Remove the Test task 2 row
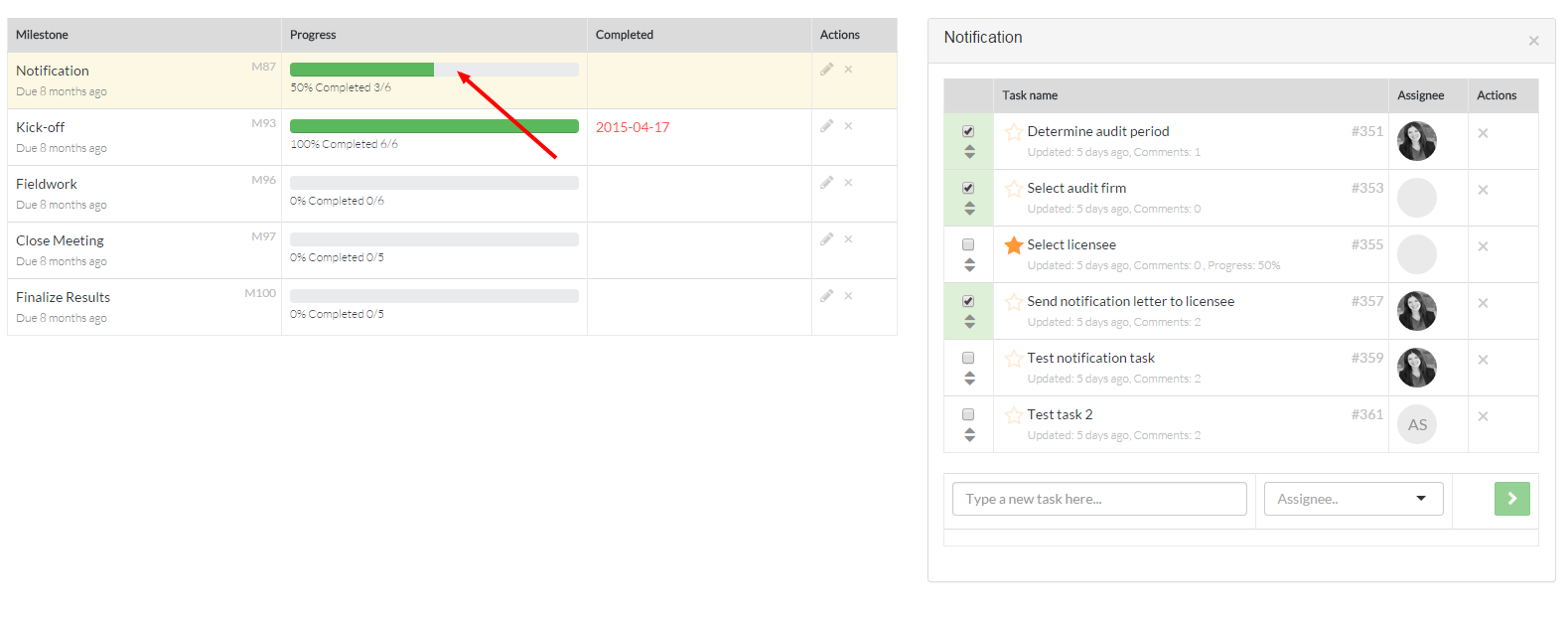This screenshot has width=1568, height=617. point(1483,416)
